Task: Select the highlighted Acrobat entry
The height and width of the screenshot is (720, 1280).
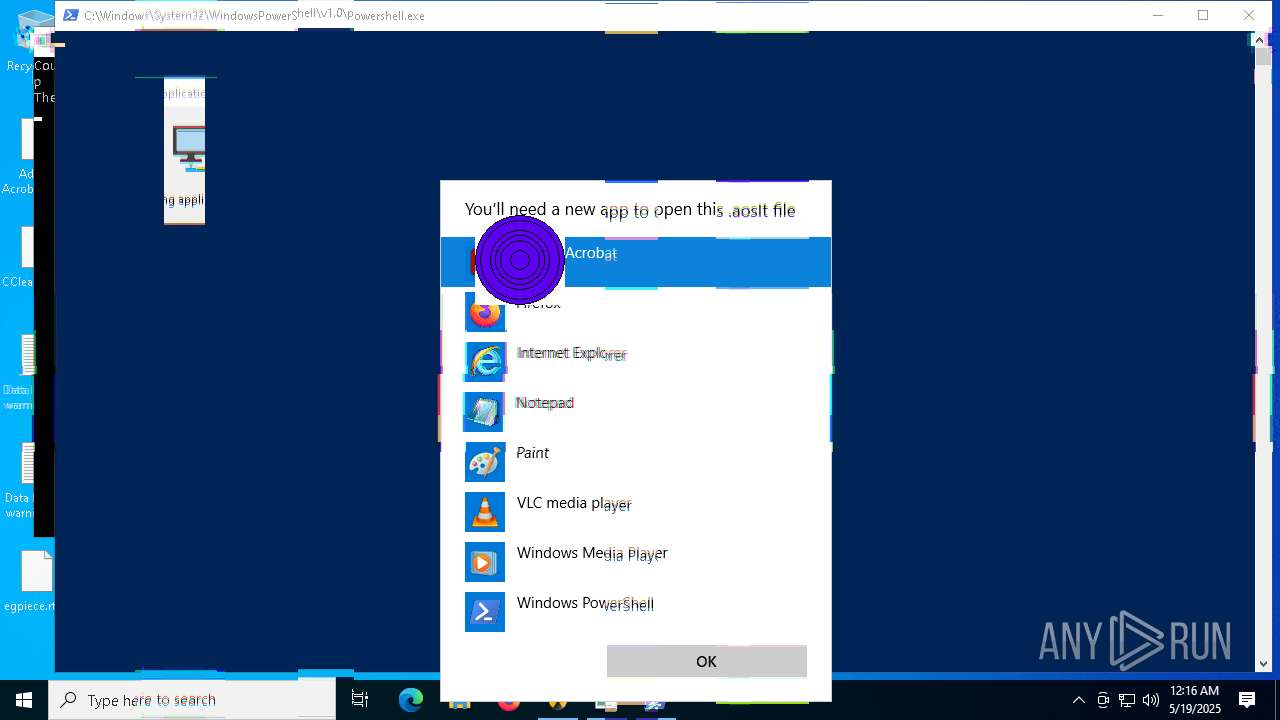Action: point(636,262)
